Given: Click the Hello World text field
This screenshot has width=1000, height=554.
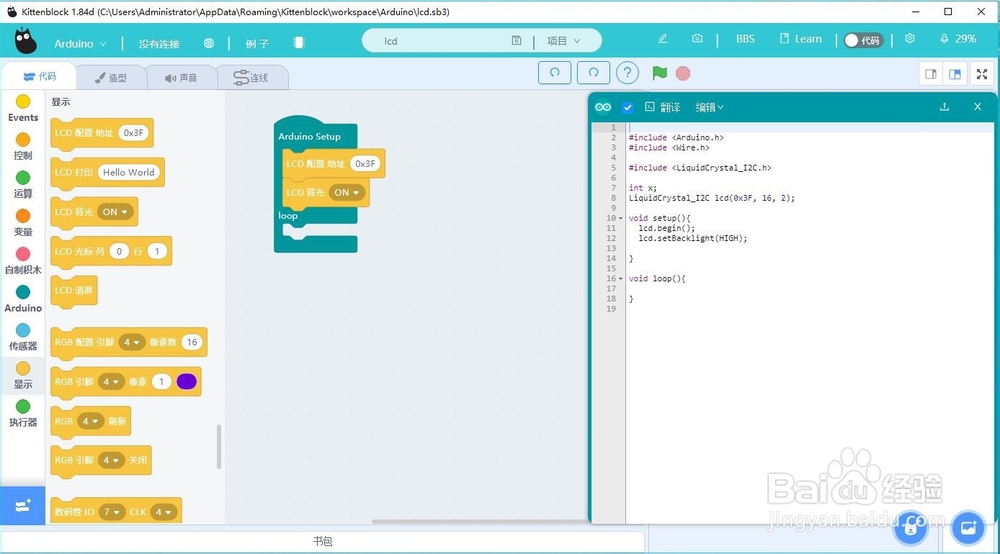Looking at the screenshot, I should (129, 172).
